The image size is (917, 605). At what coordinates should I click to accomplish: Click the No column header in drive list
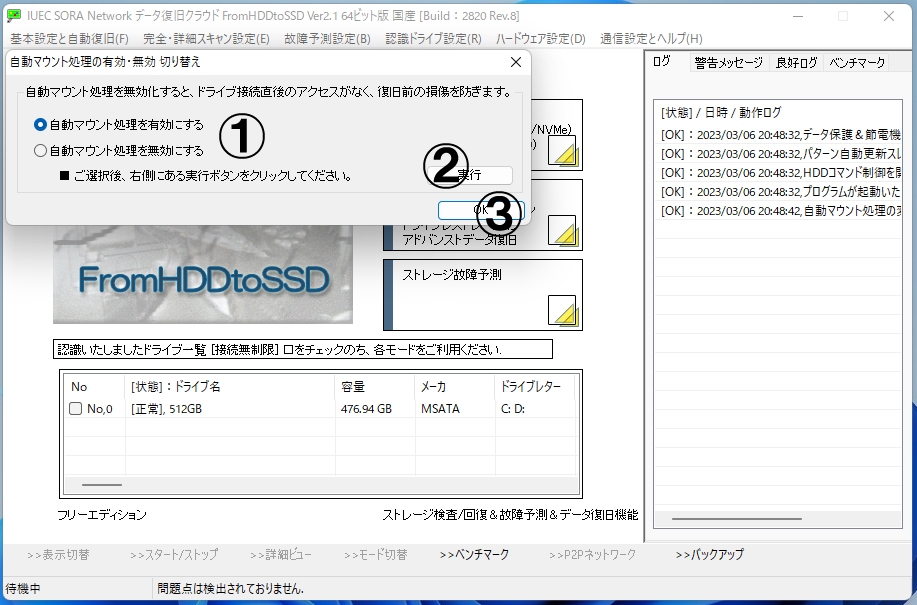point(94,386)
